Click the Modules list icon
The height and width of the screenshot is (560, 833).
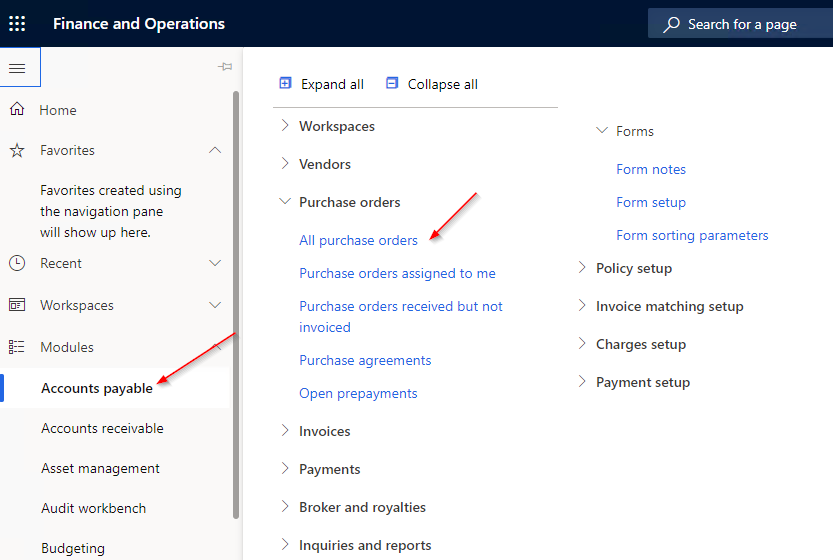click(17, 347)
